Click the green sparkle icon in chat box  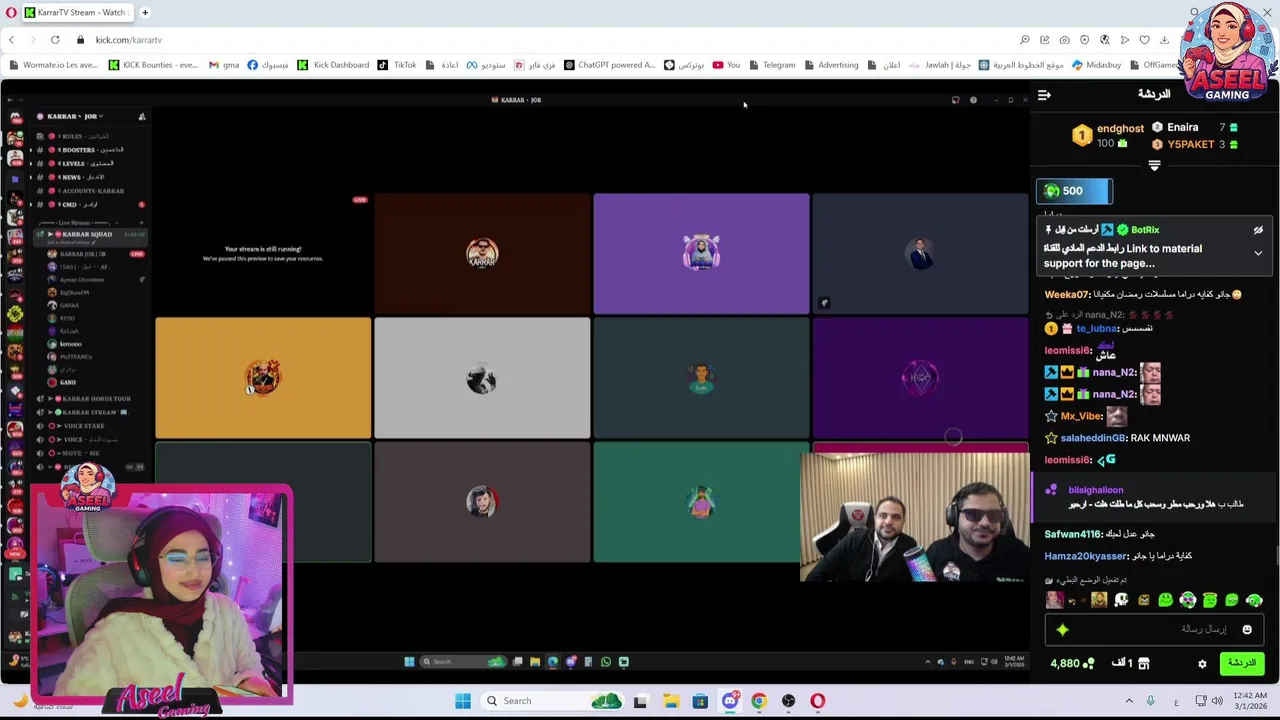click(x=1062, y=630)
